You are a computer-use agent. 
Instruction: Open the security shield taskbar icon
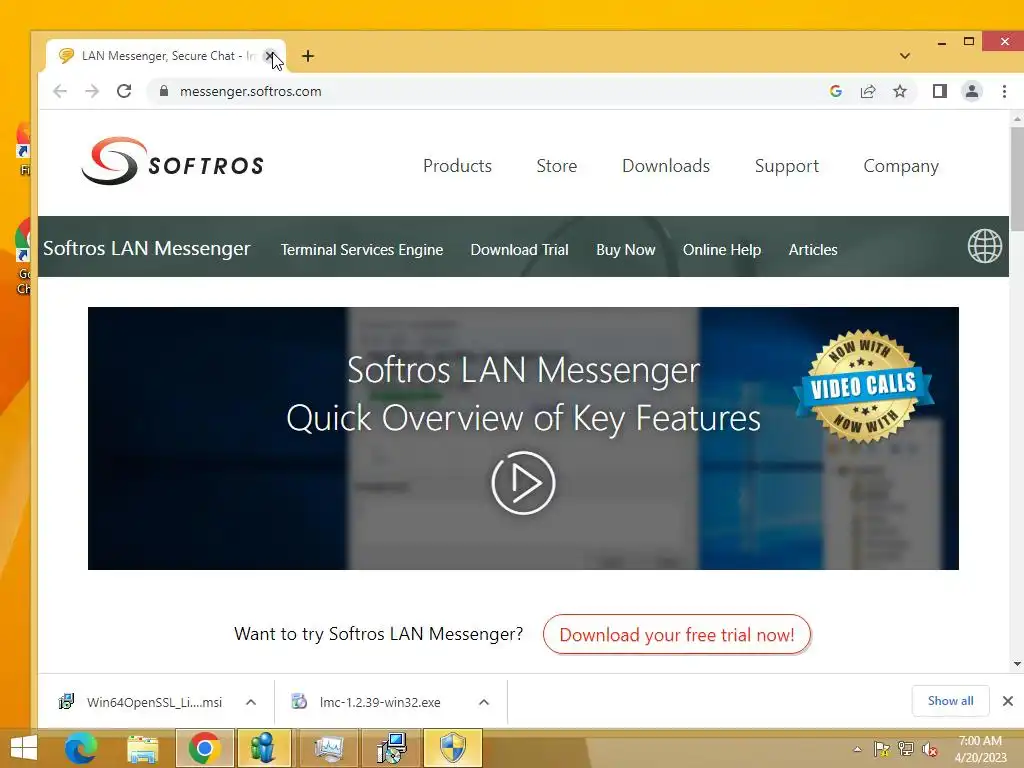pyautogui.click(x=453, y=748)
